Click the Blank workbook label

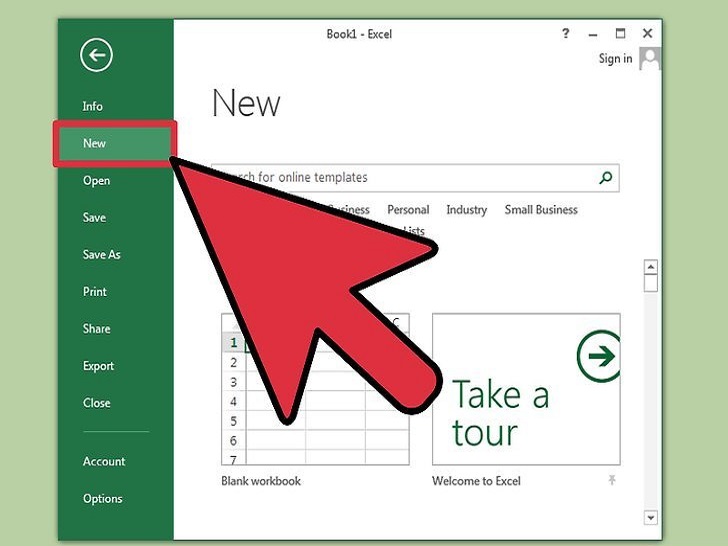pyautogui.click(x=261, y=481)
